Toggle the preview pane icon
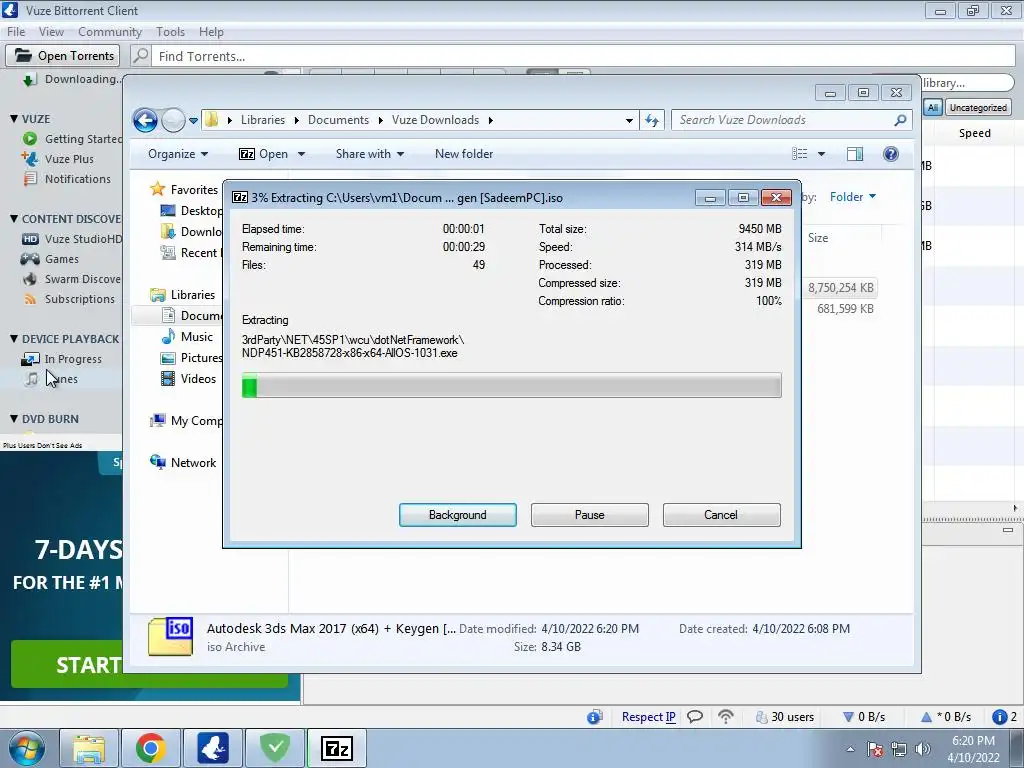 (x=855, y=154)
